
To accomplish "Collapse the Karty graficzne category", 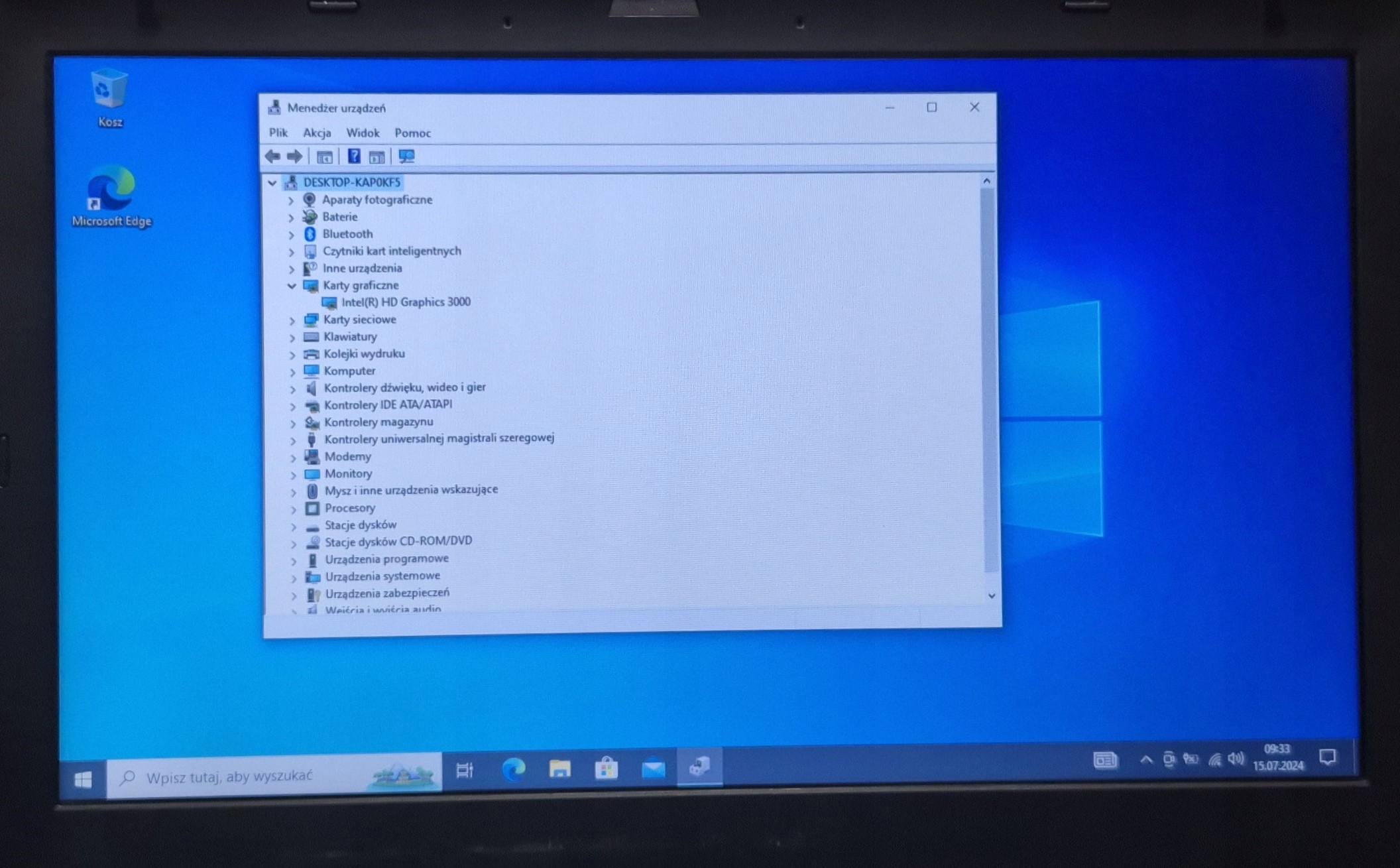I will (x=291, y=286).
